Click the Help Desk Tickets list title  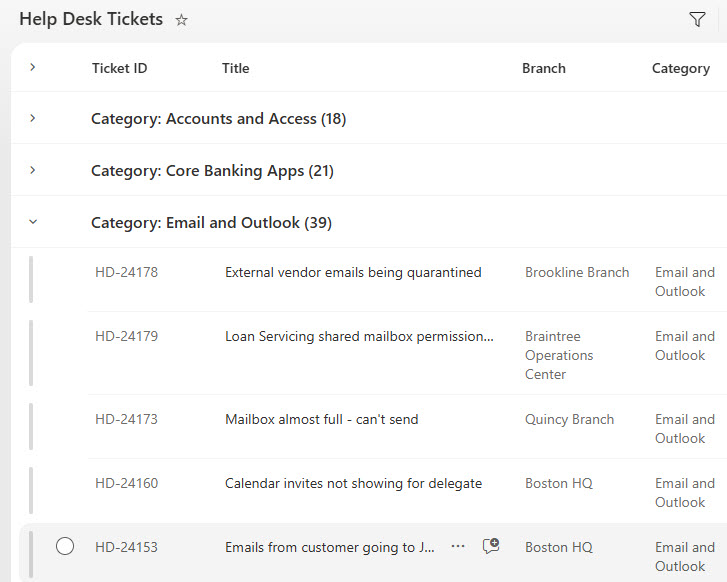pyautogui.click(x=91, y=19)
